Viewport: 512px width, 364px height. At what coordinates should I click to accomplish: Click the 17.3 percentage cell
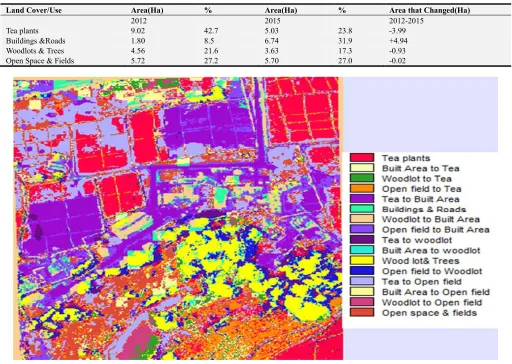[345, 51]
